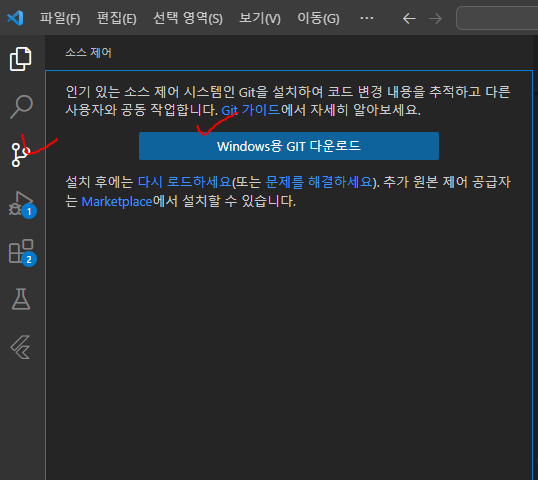This screenshot has height=480, width=538.
Task: Open the Marketplace link
Action: [117, 201]
